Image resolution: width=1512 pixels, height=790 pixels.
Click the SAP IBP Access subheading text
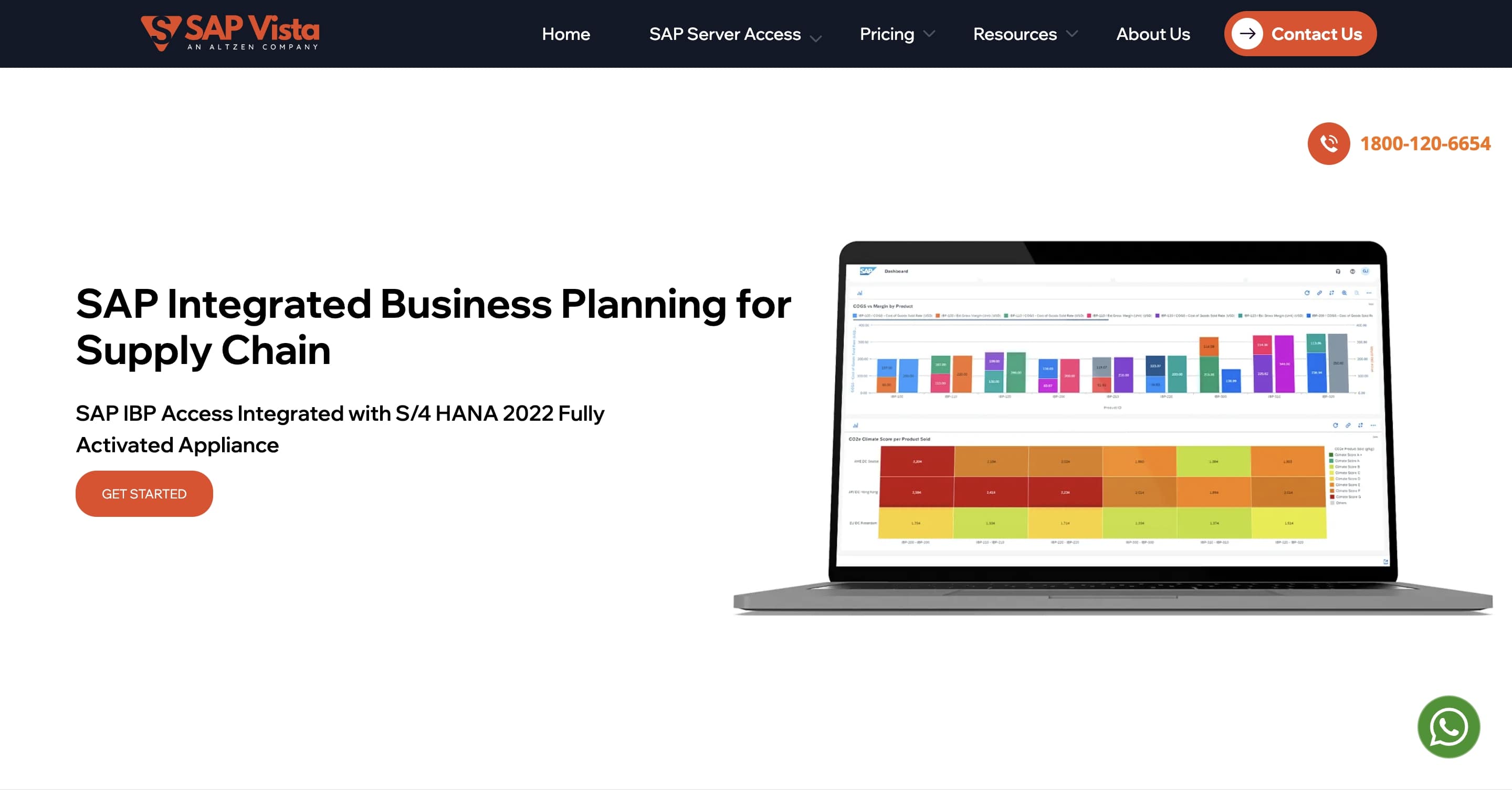tap(339, 429)
